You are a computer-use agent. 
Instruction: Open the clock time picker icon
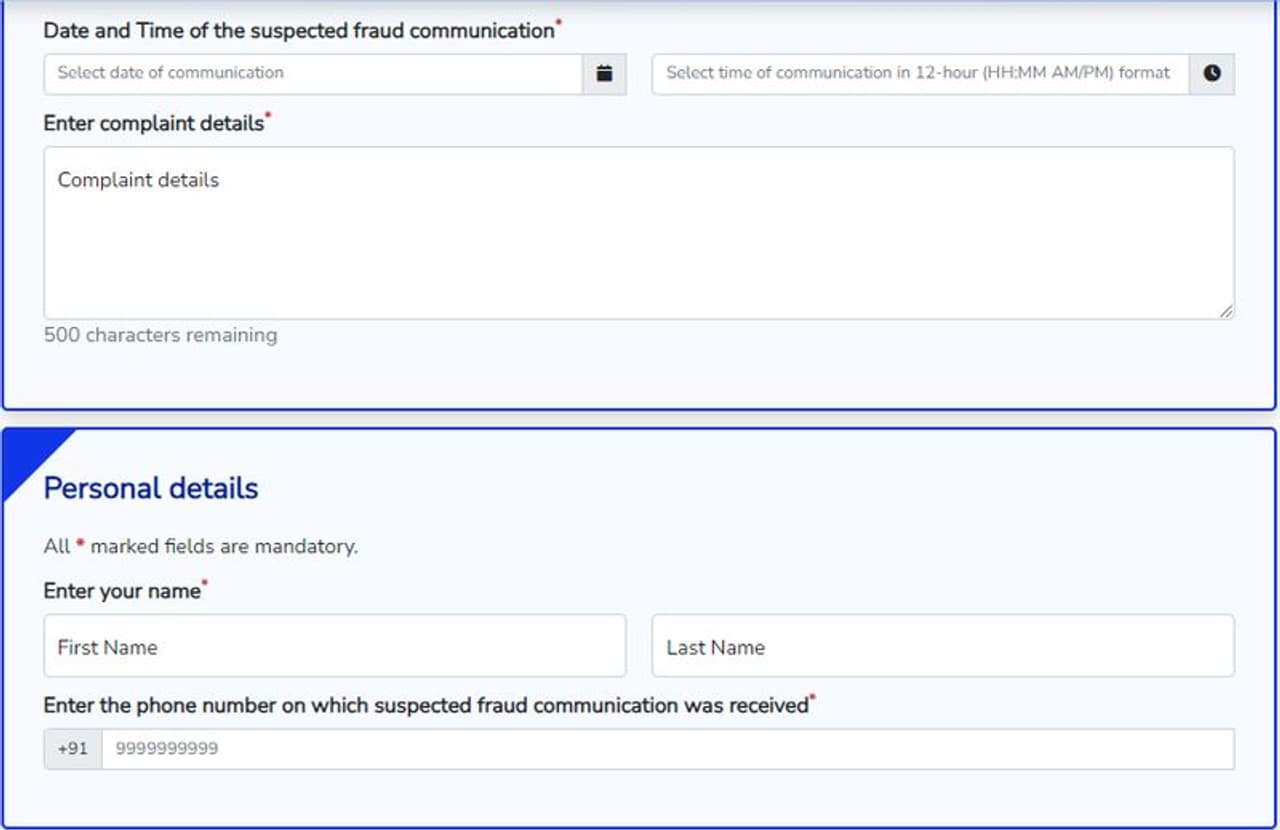pos(1212,73)
